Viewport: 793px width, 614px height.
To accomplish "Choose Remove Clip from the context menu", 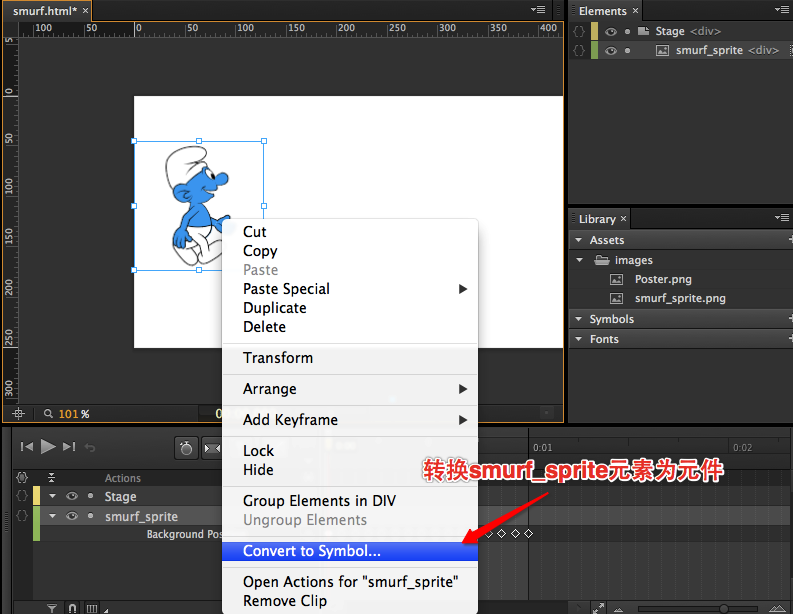I will point(350,601).
